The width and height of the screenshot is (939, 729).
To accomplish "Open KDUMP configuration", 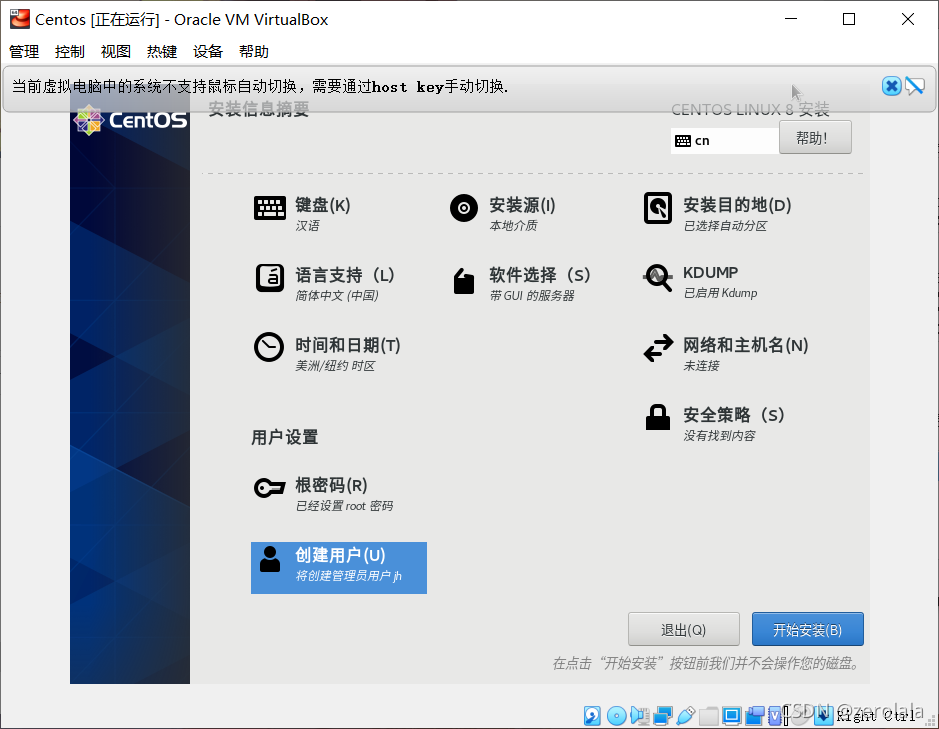I will pos(700,282).
